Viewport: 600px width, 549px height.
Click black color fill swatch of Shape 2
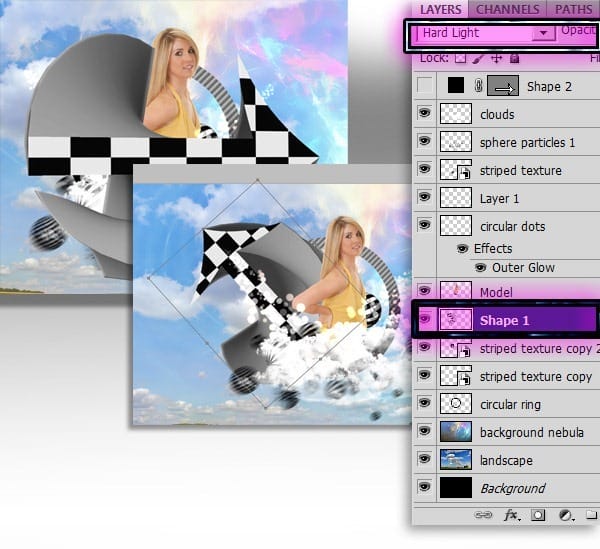point(456,86)
